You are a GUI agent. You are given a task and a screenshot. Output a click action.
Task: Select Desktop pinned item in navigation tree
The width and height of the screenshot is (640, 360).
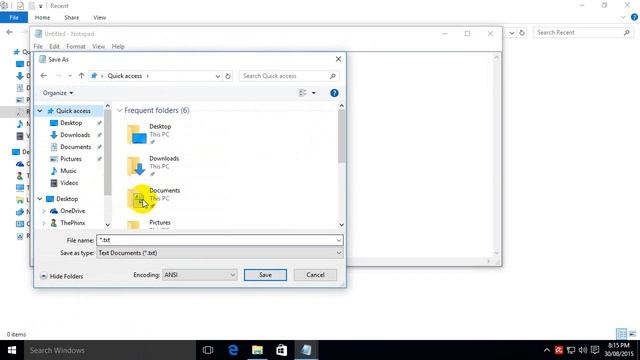click(71, 123)
